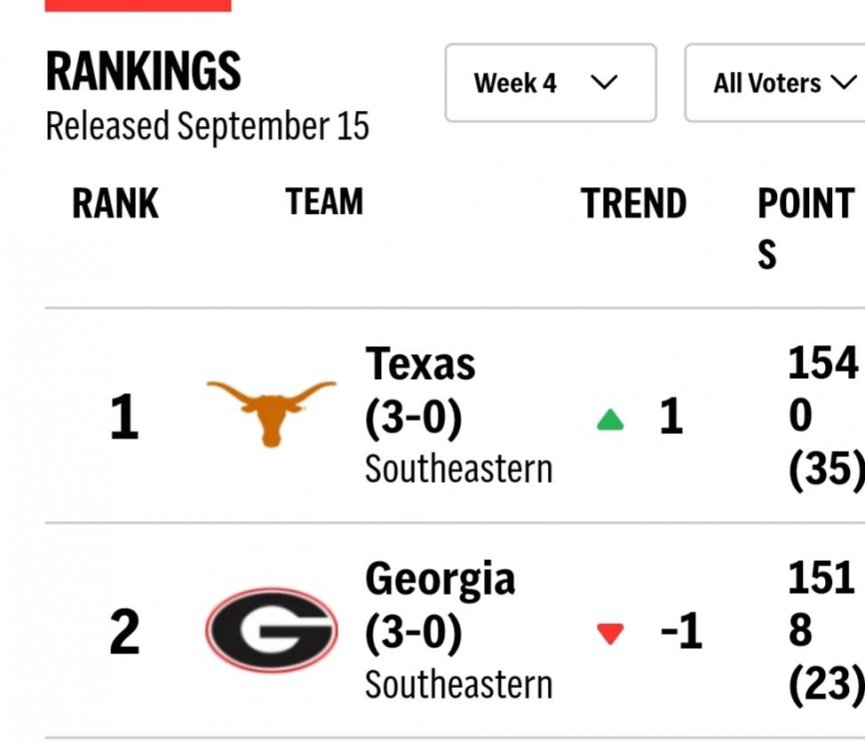Click the Georgia points value 1518

pyautogui.click(x=822, y=605)
